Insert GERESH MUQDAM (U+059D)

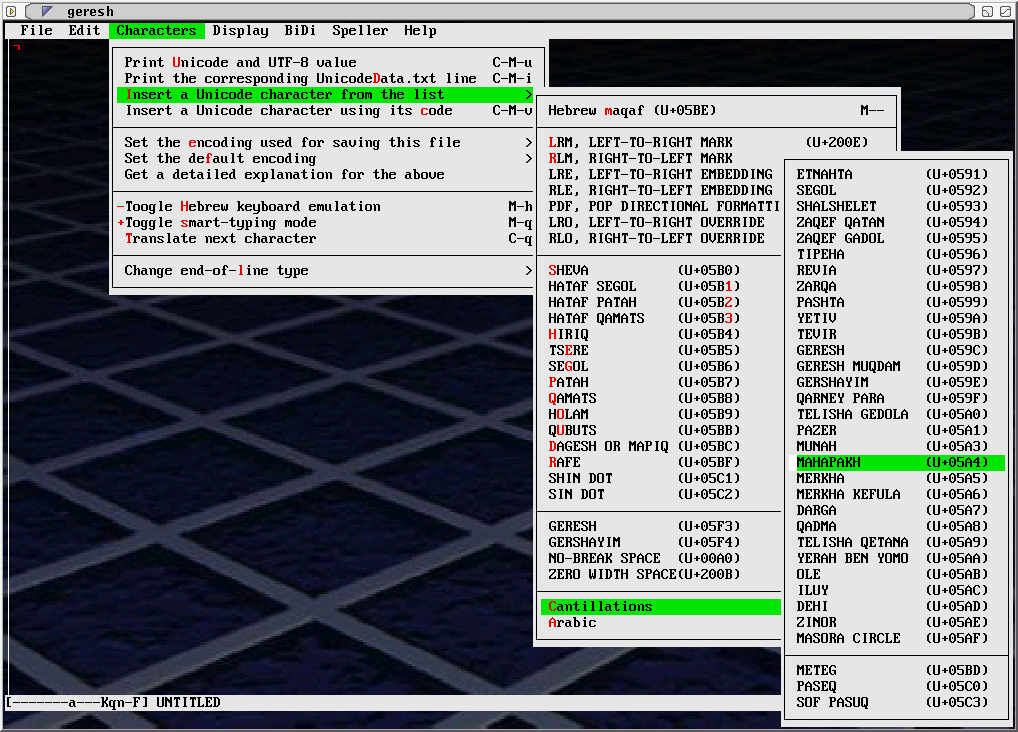(x=896, y=366)
